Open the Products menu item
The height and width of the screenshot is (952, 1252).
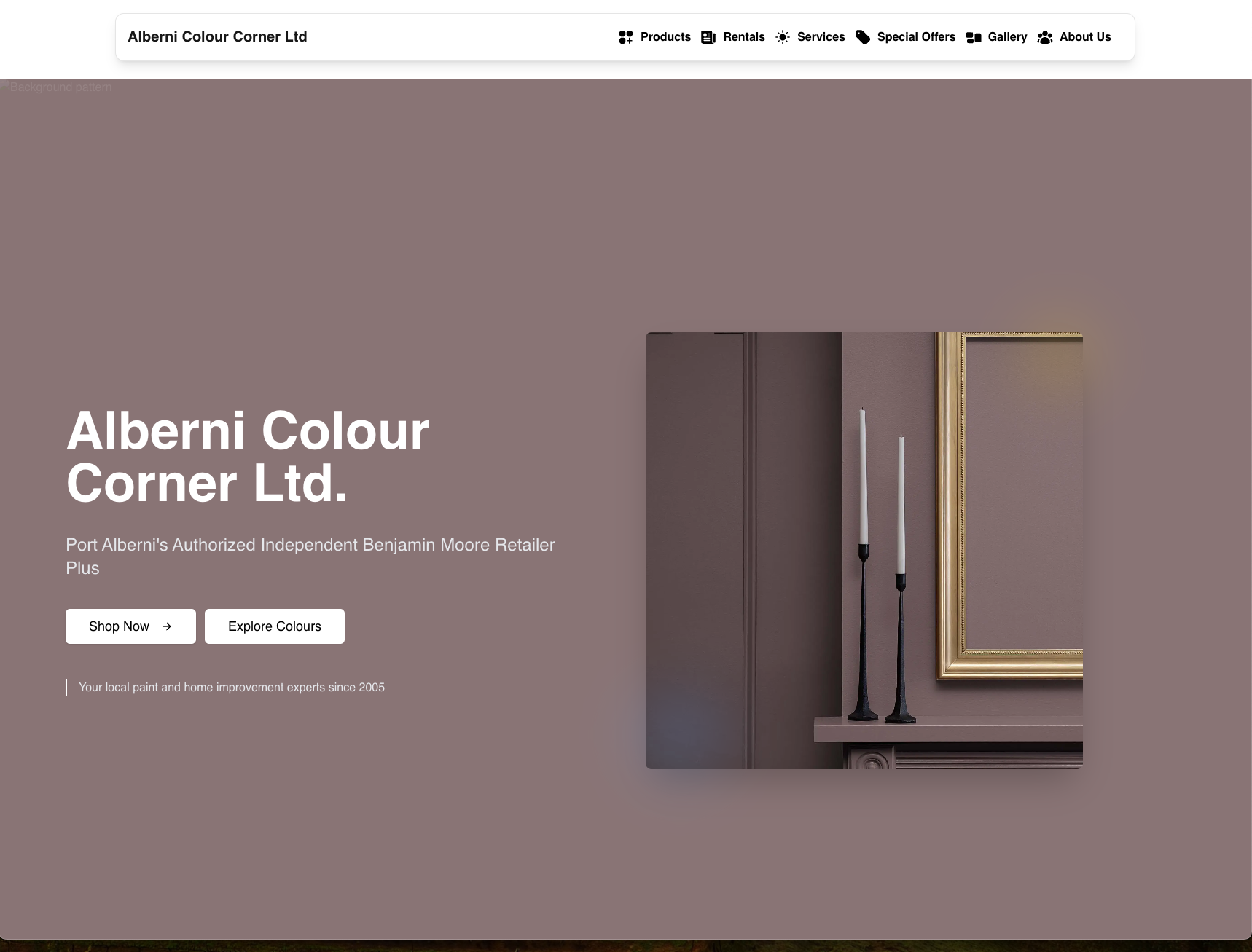coord(654,37)
